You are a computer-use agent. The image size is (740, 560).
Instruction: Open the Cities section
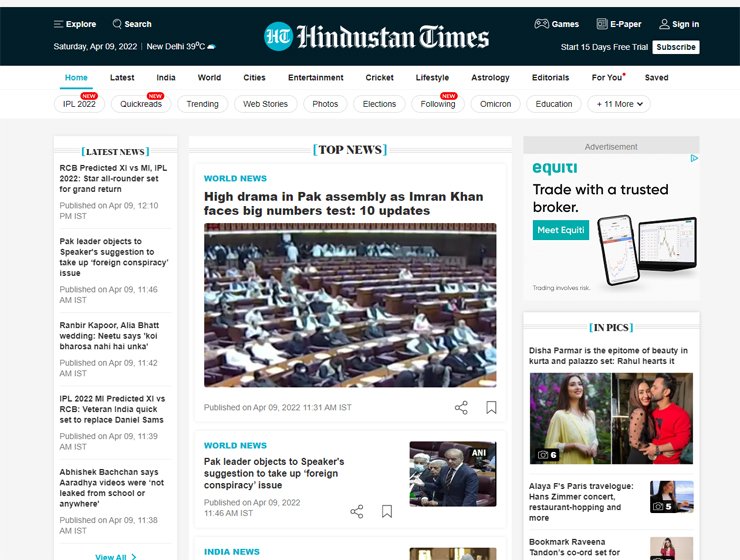pos(254,77)
